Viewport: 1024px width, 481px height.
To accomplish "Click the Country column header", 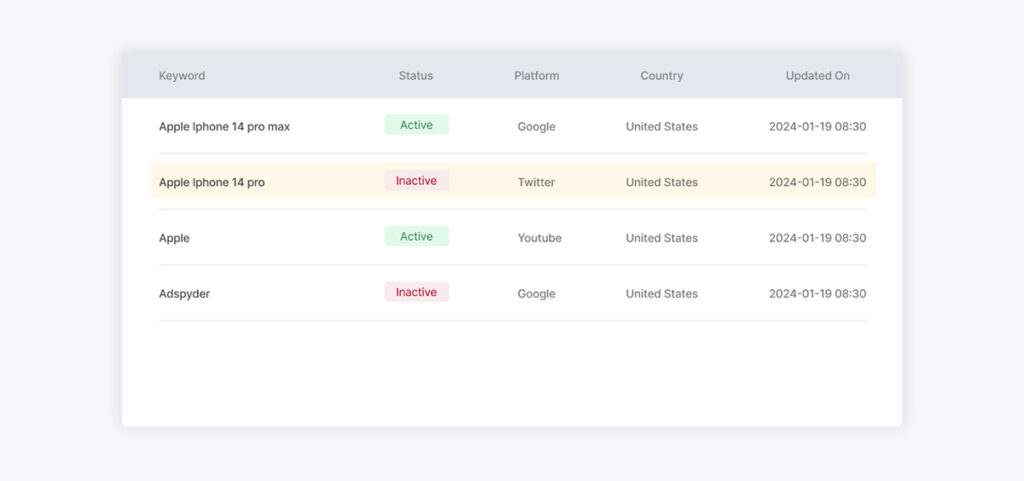I will 662,76.
